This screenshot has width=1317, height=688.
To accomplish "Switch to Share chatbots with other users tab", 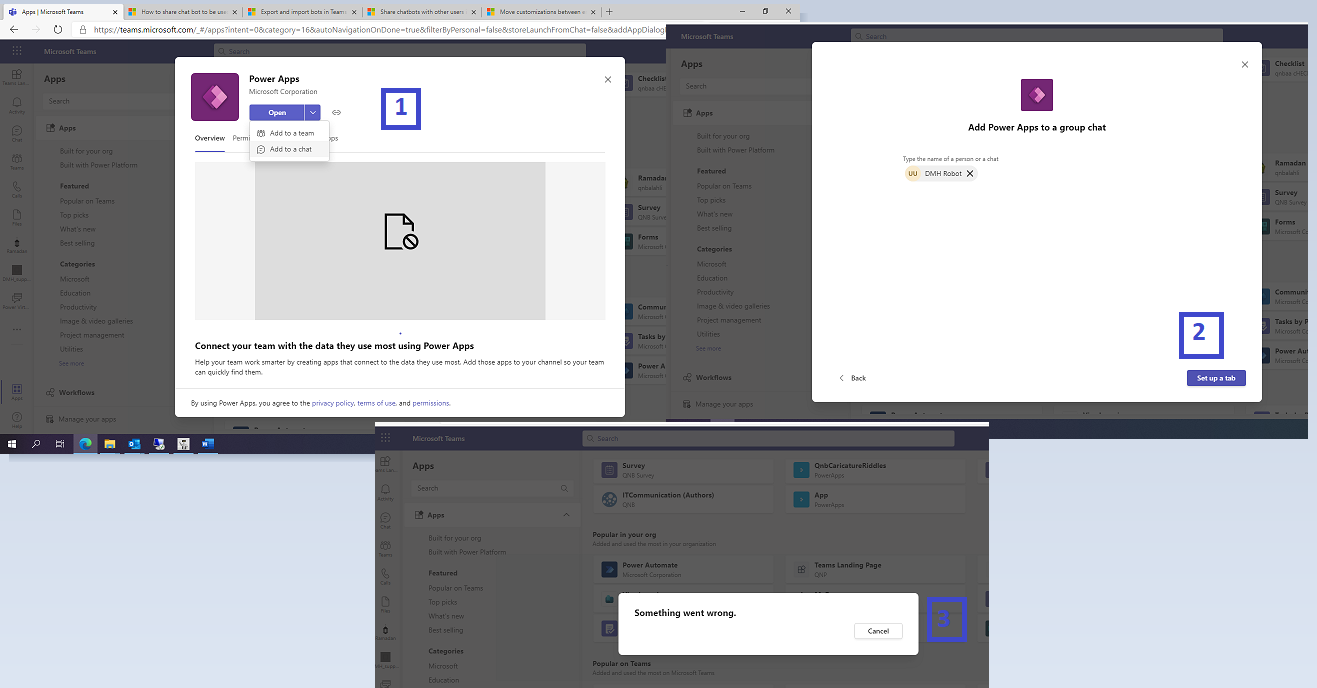I will coord(421,12).
